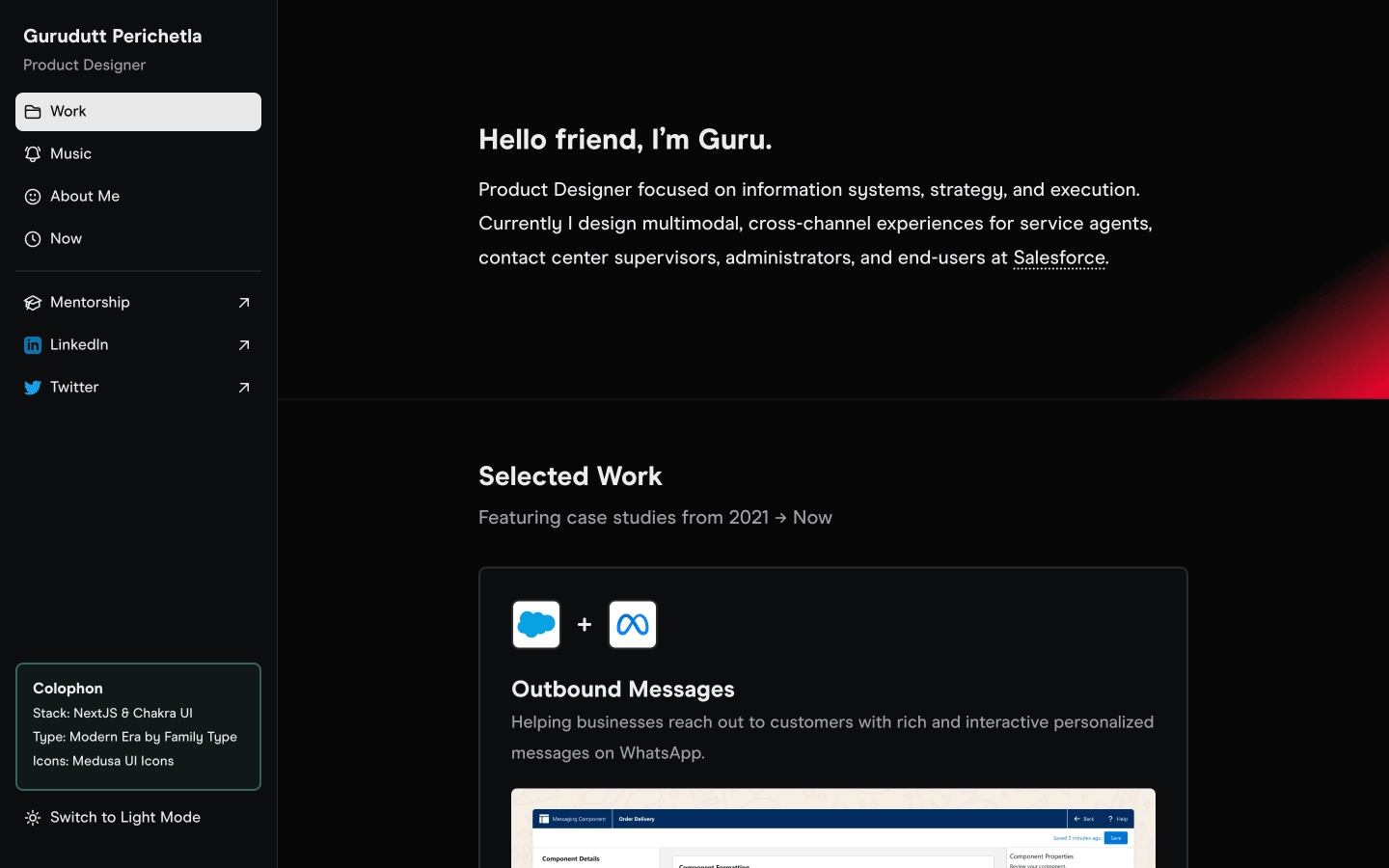Open the Outbound Messages preview thumbnail

[x=833, y=829]
